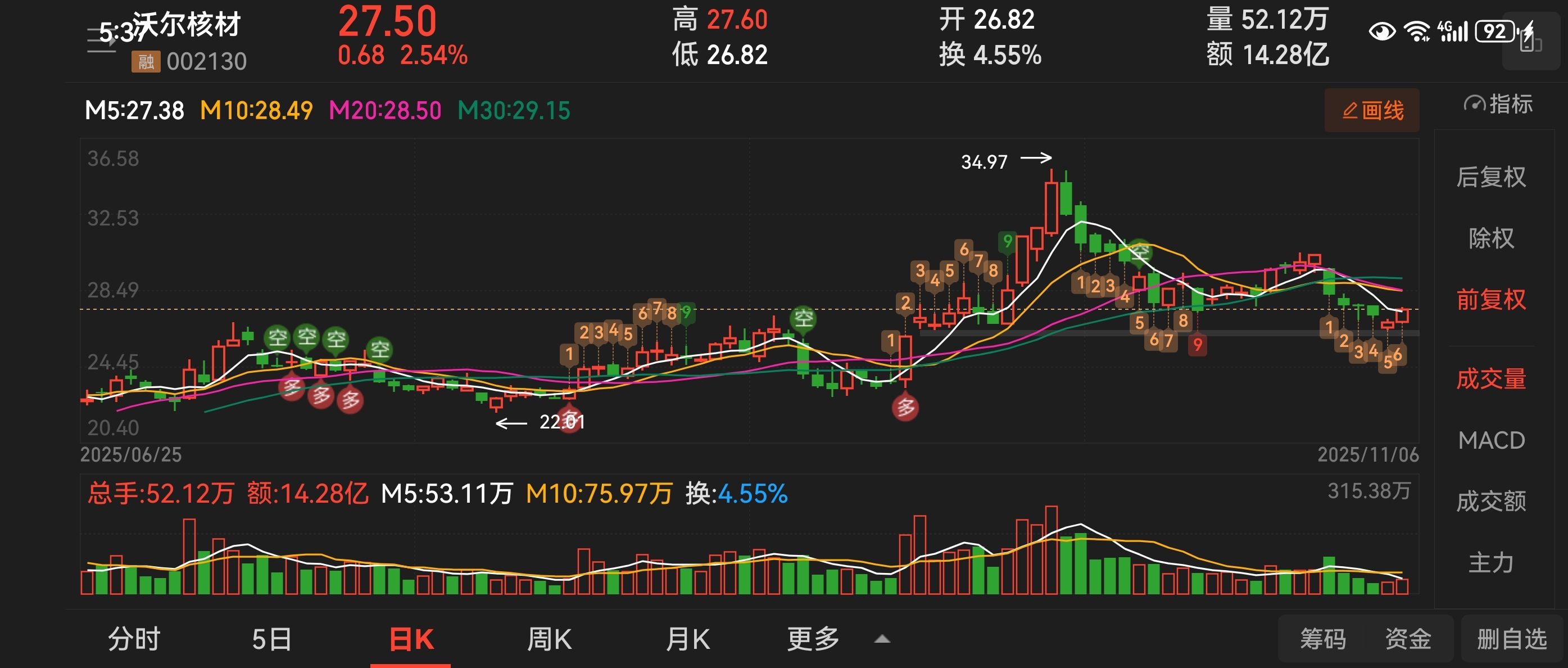The height and width of the screenshot is (668, 1568).
Task: Select 后复权 backward adjustment option
Action: click(x=1490, y=177)
